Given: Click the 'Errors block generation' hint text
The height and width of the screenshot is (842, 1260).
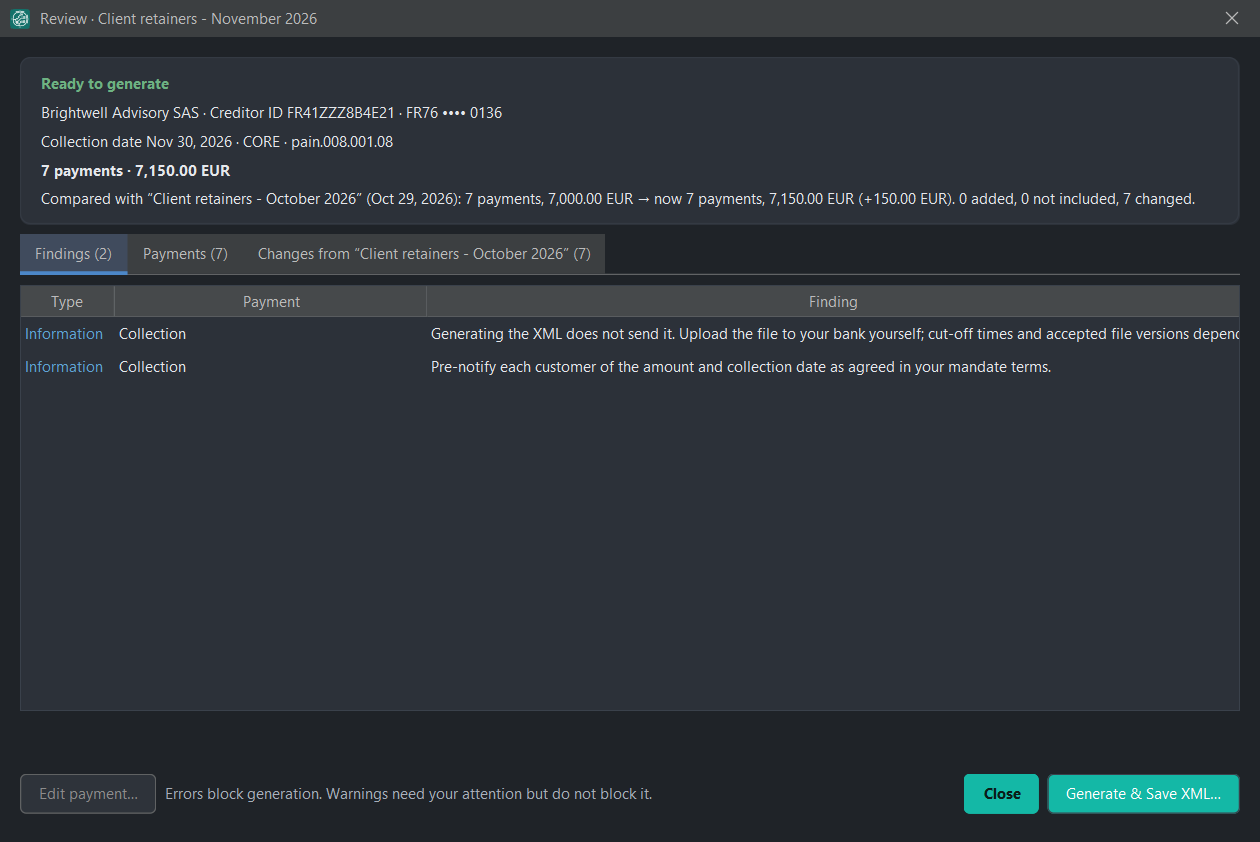Looking at the screenshot, I should tap(409, 794).
